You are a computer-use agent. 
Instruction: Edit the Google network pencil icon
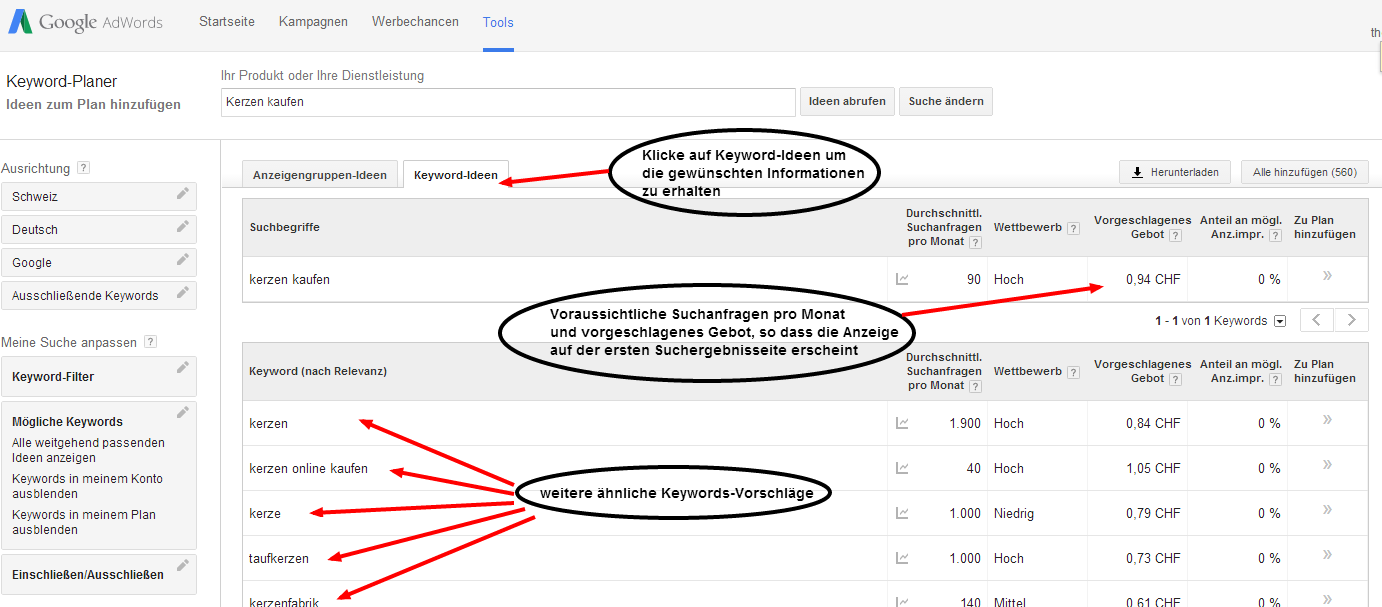(182, 260)
